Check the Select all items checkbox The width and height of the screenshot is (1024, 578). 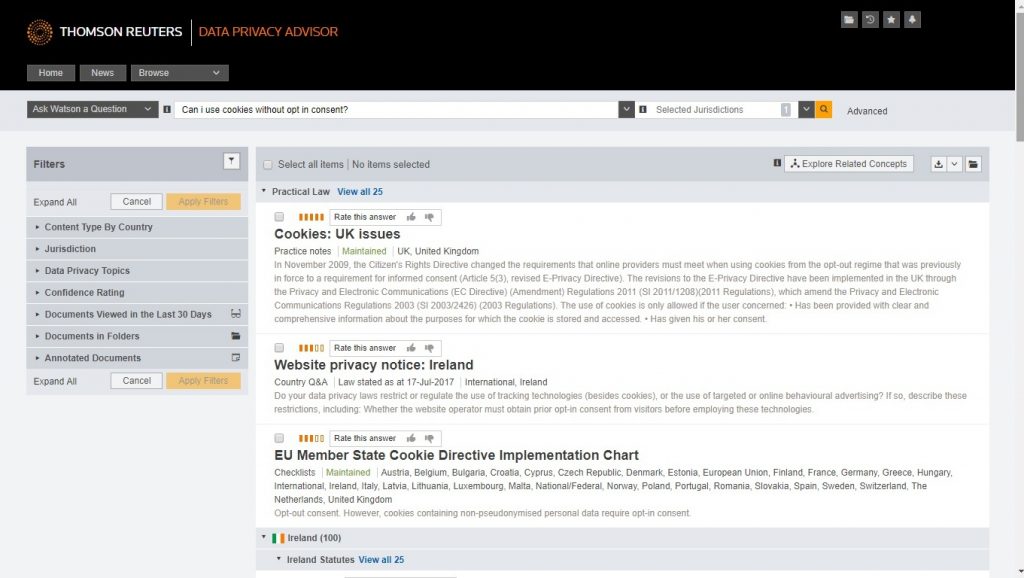click(268, 165)
